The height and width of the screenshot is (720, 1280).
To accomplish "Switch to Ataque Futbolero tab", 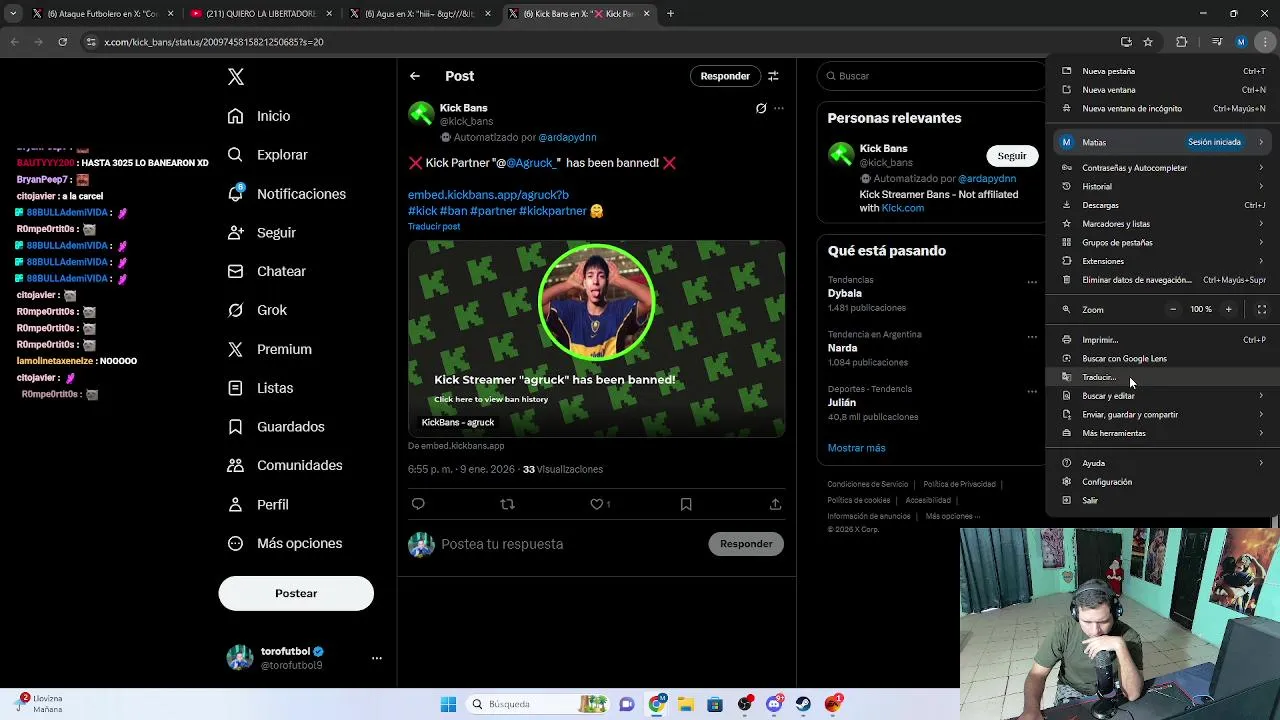I will point(103,14).
